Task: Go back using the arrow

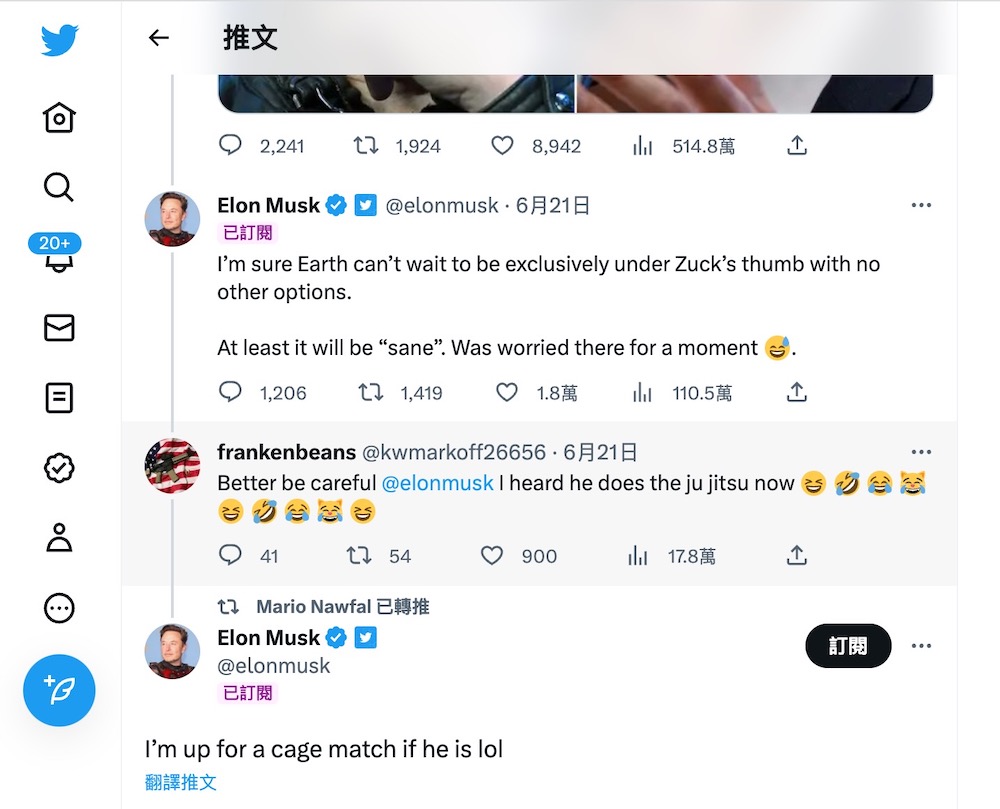Action: pyautogui.click(x=158, y=38)
